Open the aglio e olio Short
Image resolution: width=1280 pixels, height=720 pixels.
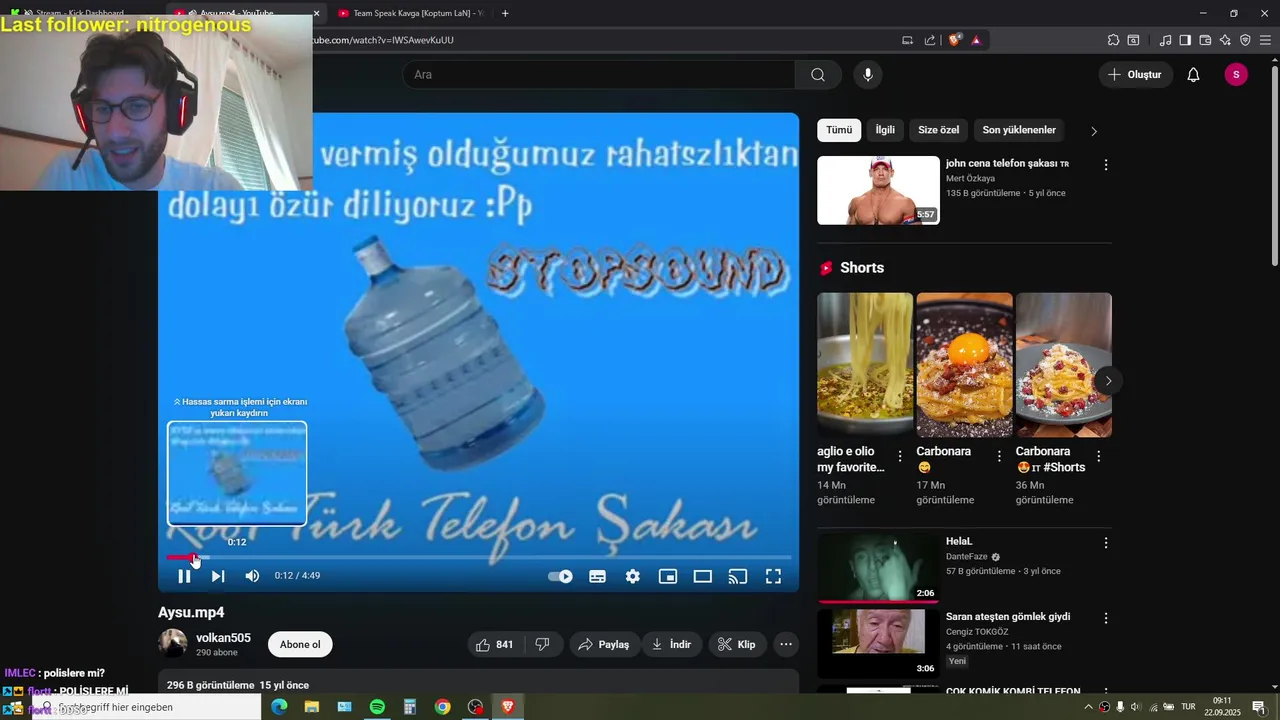[865, 365]
